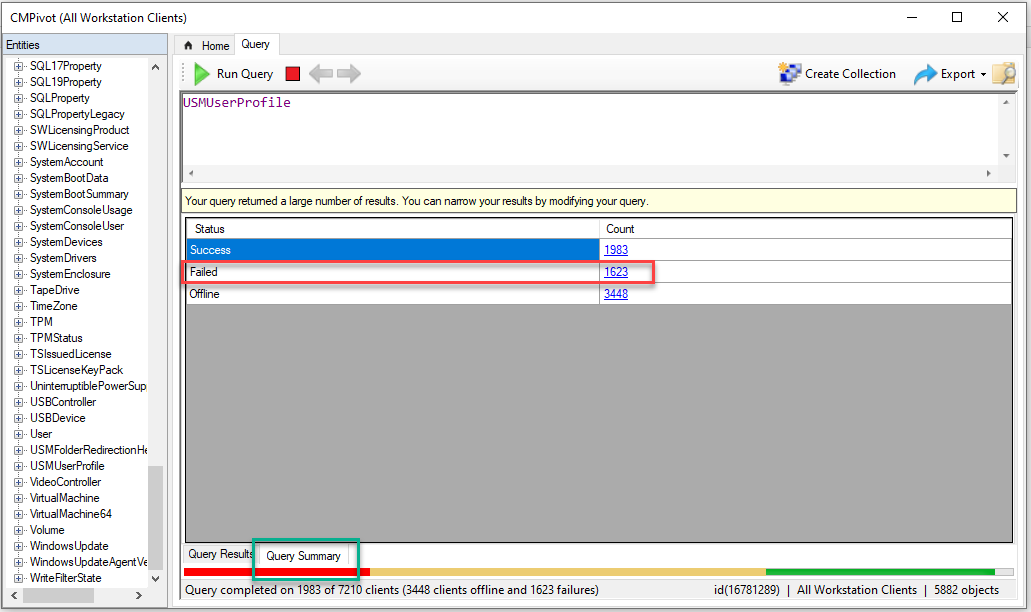The image size is (1031, 612).
Task: Go forward with the right arrow icon
Action: coord(348,74)
